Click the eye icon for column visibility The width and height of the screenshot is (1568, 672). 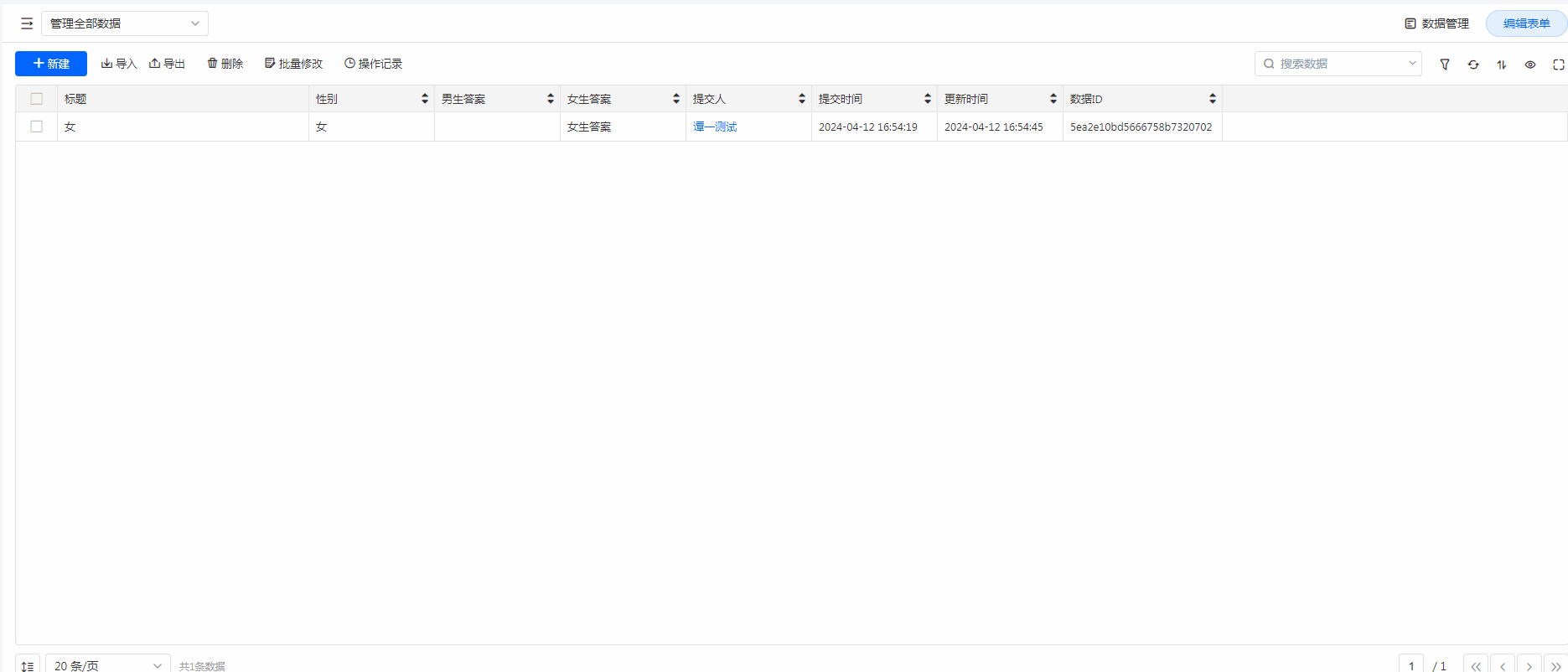[1530, 65]
